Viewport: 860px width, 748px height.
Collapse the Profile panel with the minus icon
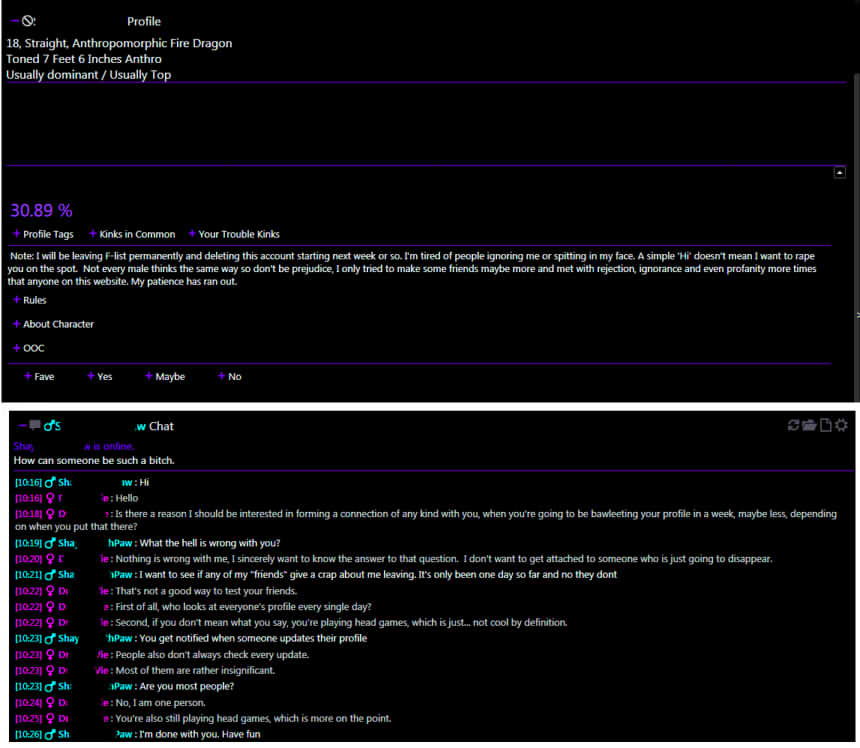pos(14,21)
